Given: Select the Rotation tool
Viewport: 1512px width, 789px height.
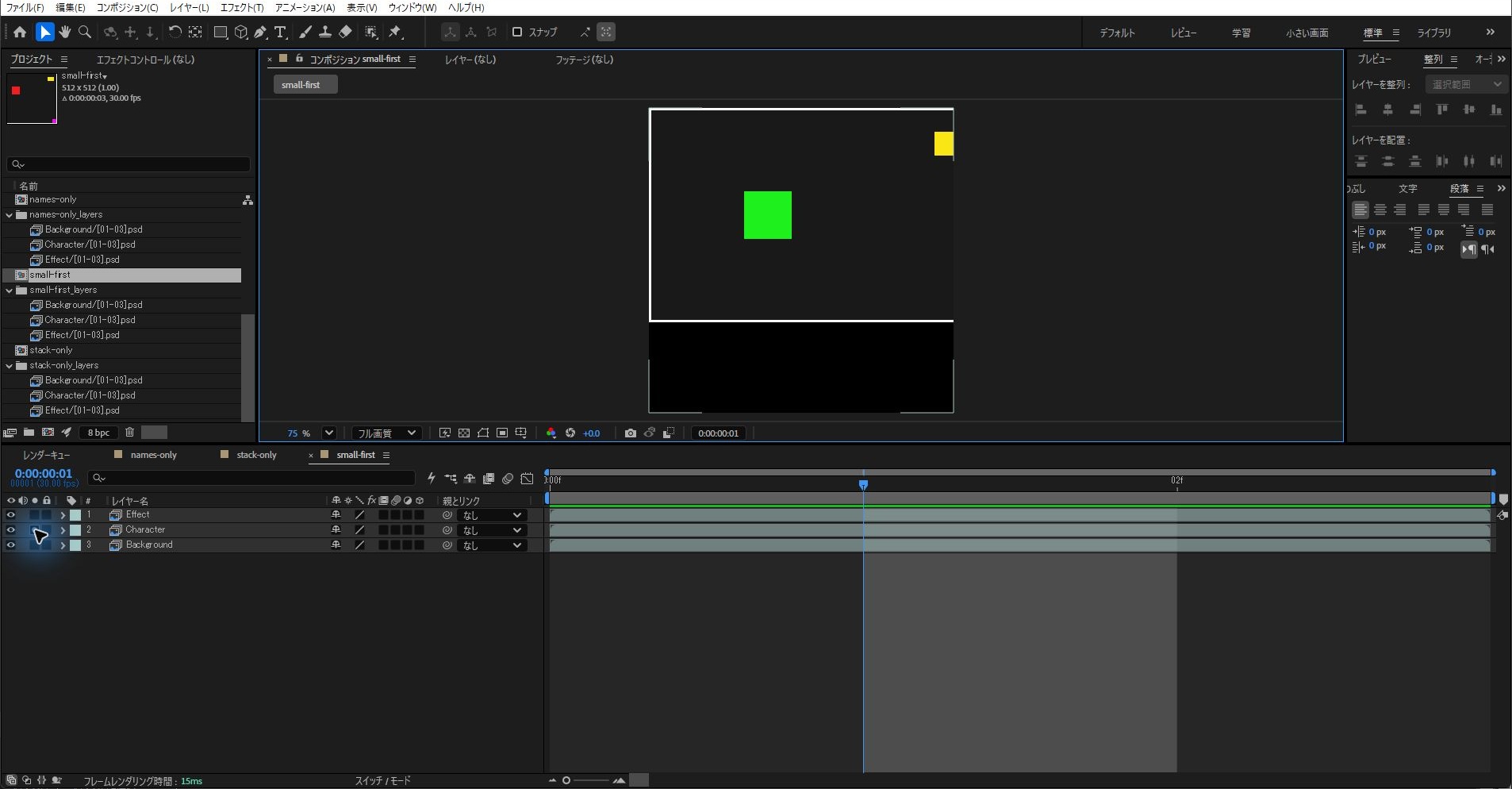Looking at the screenshot, I should (x=175, y=33).
